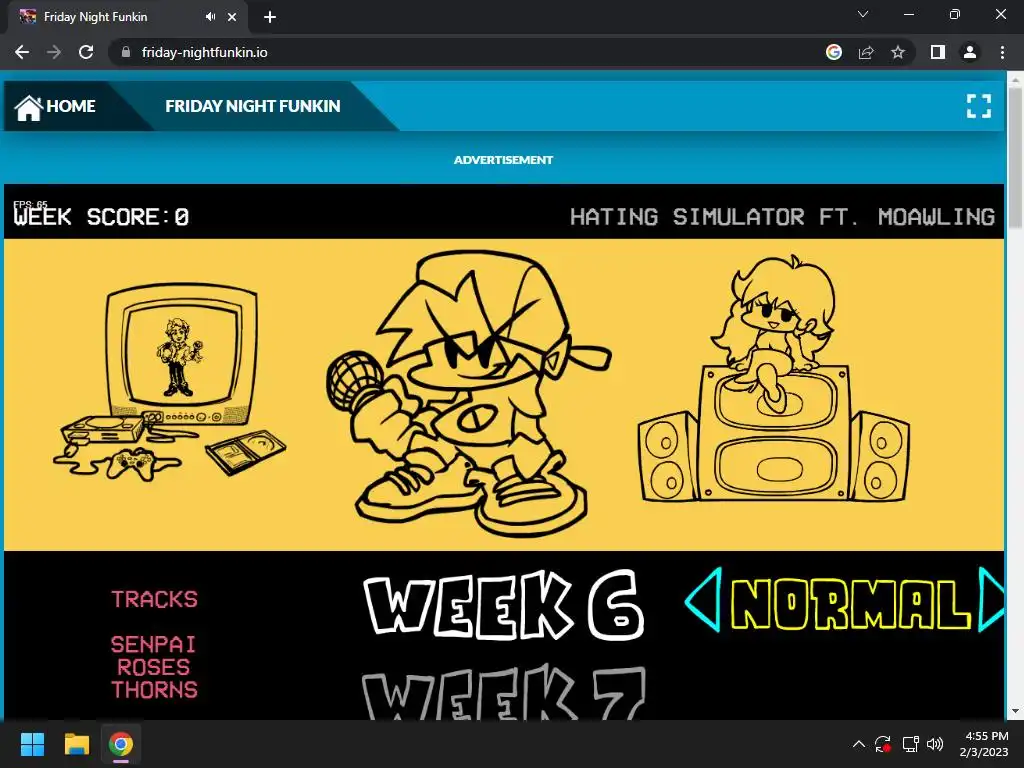Click the browser forward arrow
Screen dimensions: 1024x768
point(54,52)
